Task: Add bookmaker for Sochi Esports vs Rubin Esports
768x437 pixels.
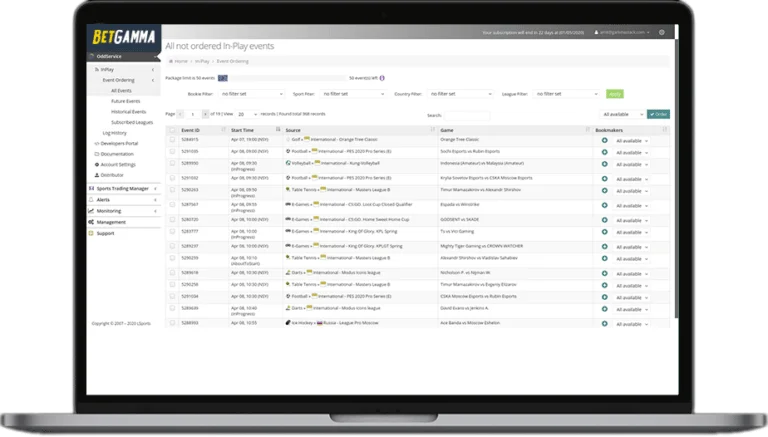Action: [604, 152]
